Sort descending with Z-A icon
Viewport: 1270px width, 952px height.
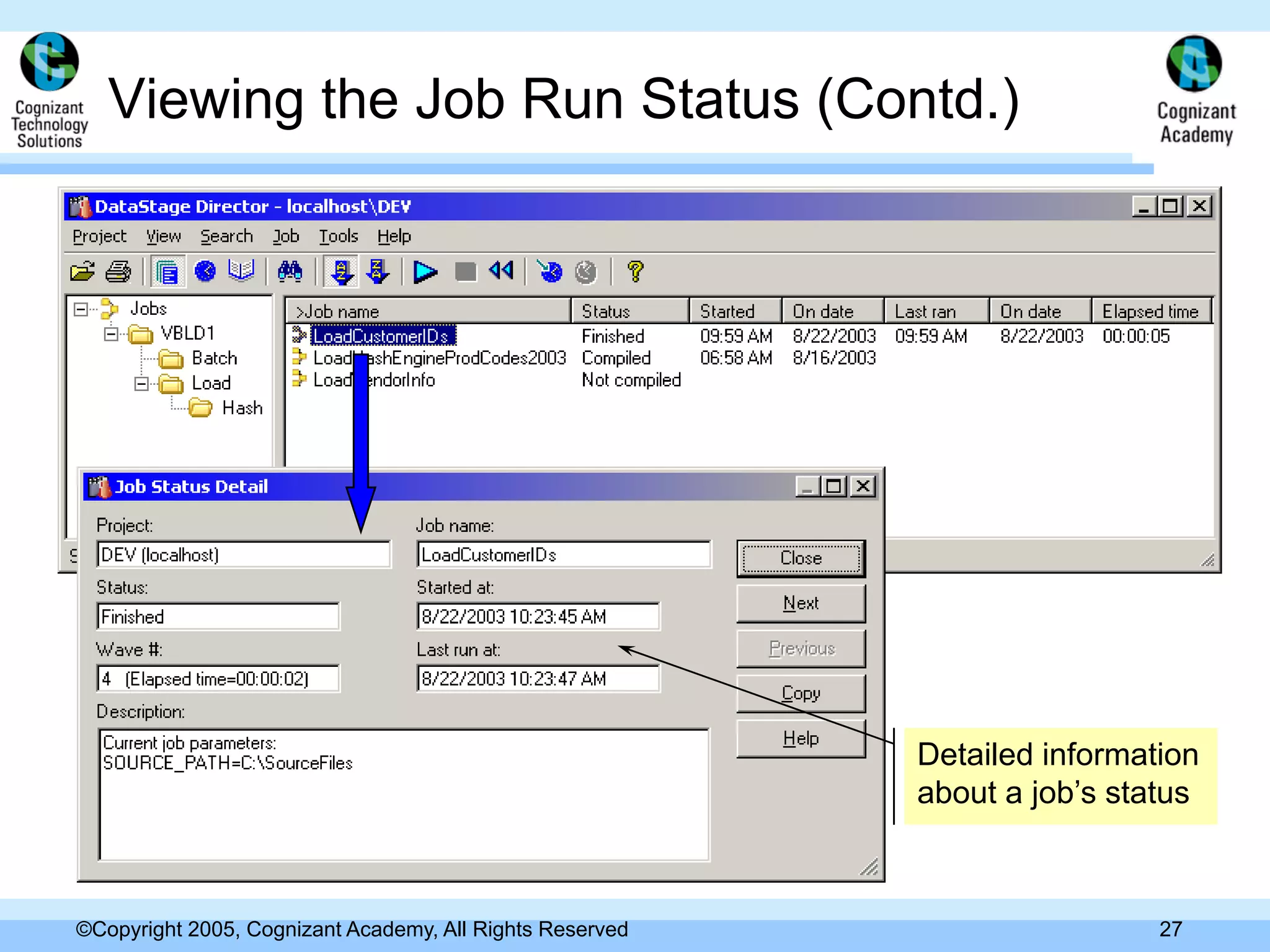tap(377, 271)
